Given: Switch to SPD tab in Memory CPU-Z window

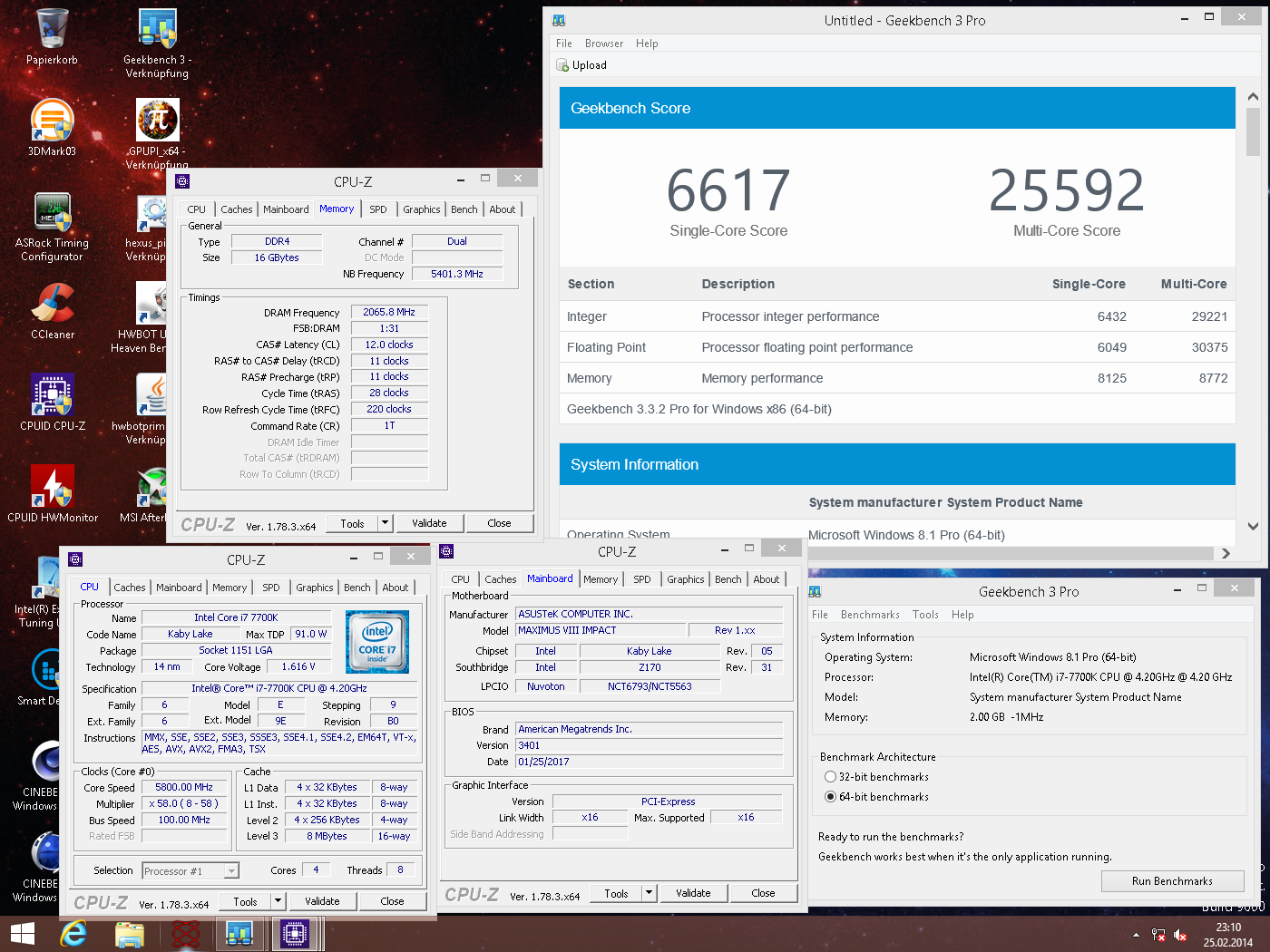Looking at the screenshot, I should pos(378,209).
